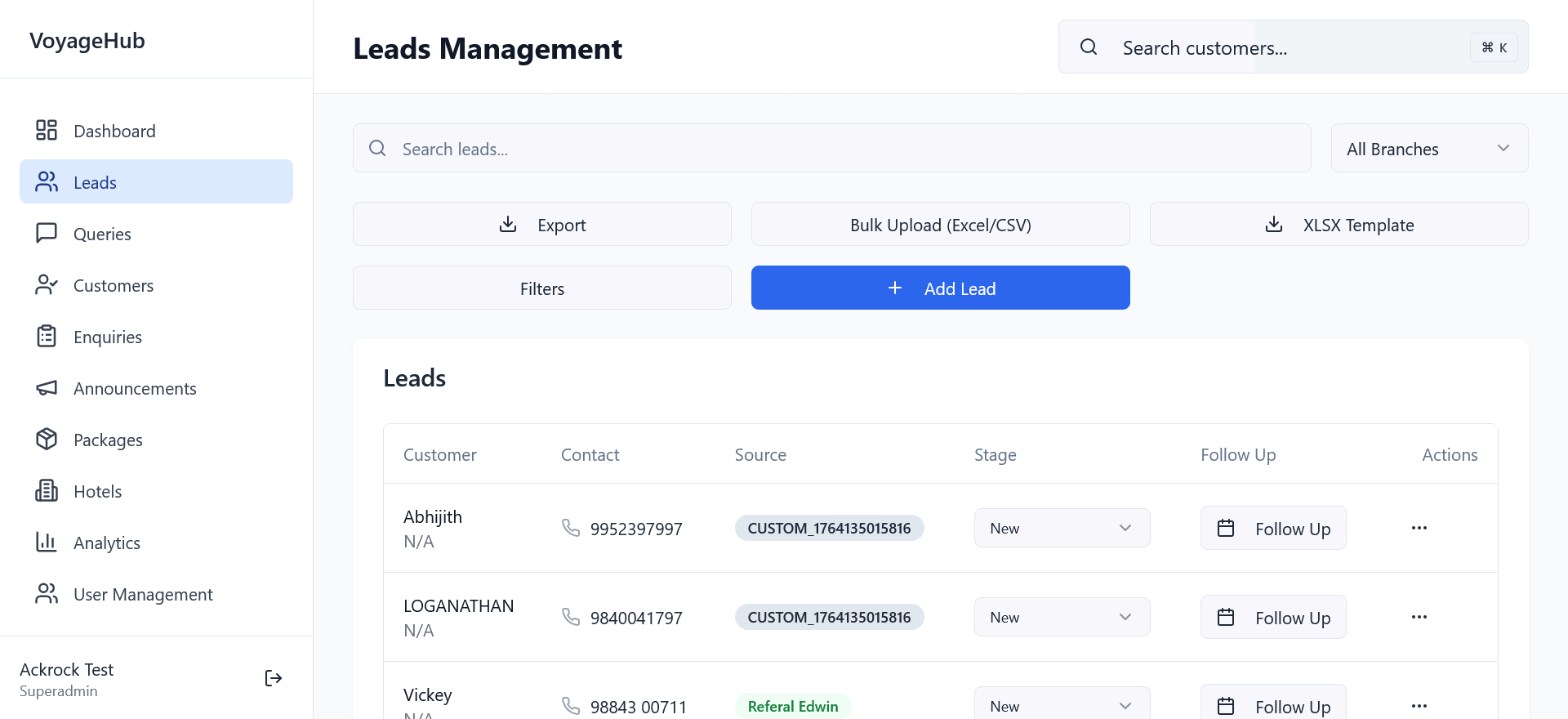The height and width of the screenshot is (719, 1568).
Task: Click the Leads people icon in sidebar
Action: (47, 181)
